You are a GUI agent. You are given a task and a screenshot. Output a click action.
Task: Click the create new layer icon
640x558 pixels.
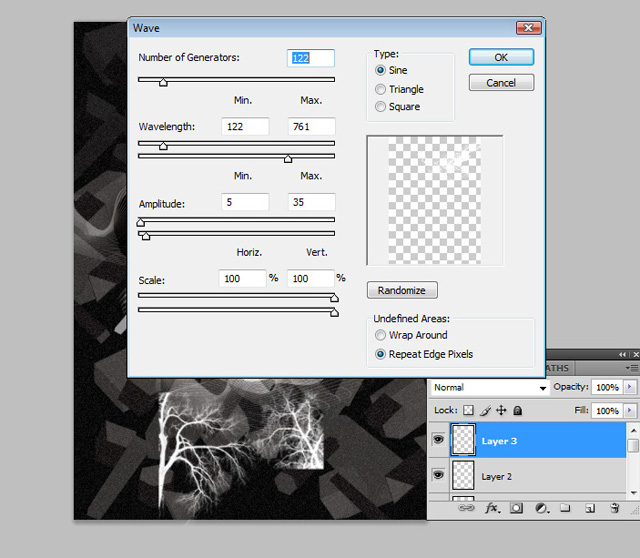pyautogui.click(x=590, y=508)
